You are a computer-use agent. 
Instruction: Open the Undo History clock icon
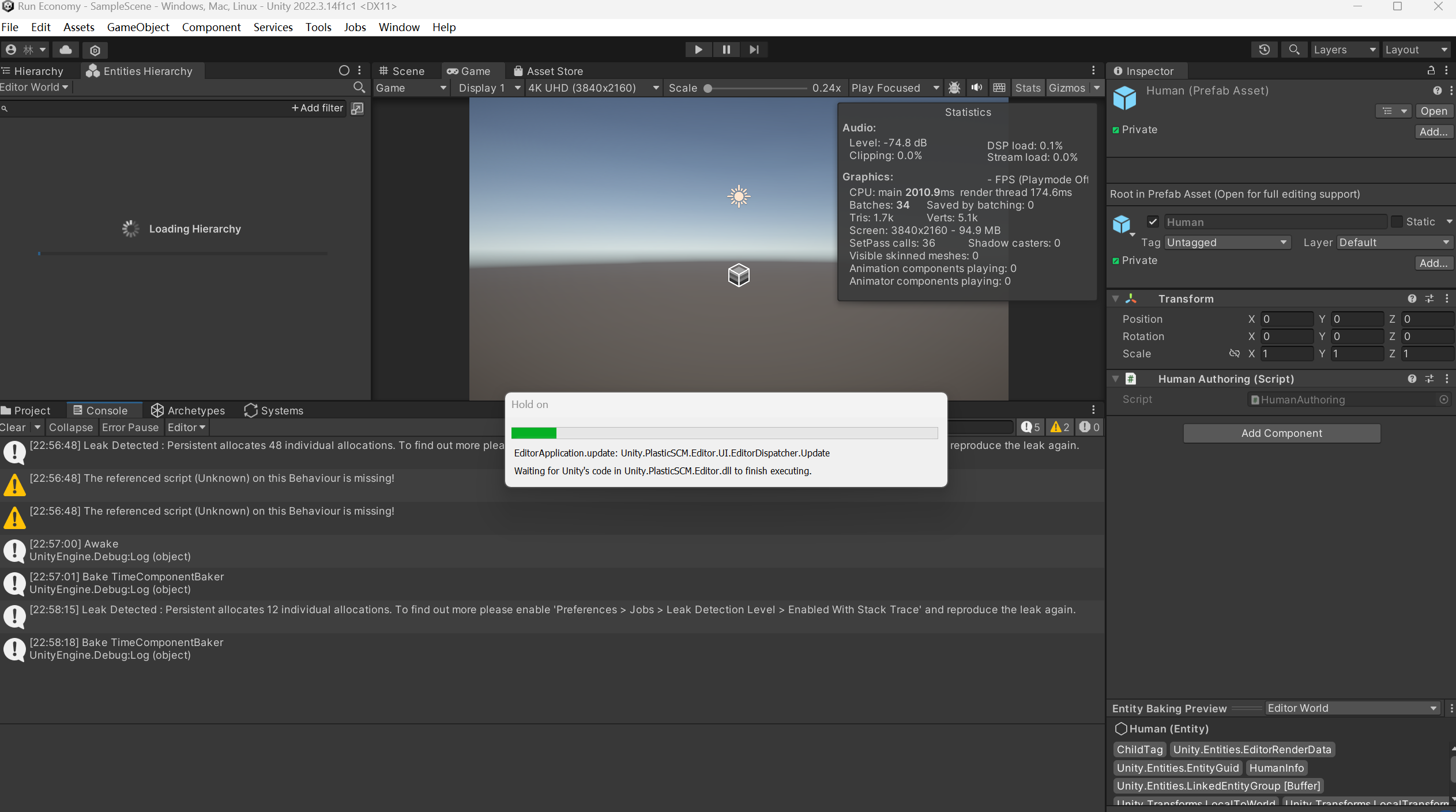point(1264,50)
